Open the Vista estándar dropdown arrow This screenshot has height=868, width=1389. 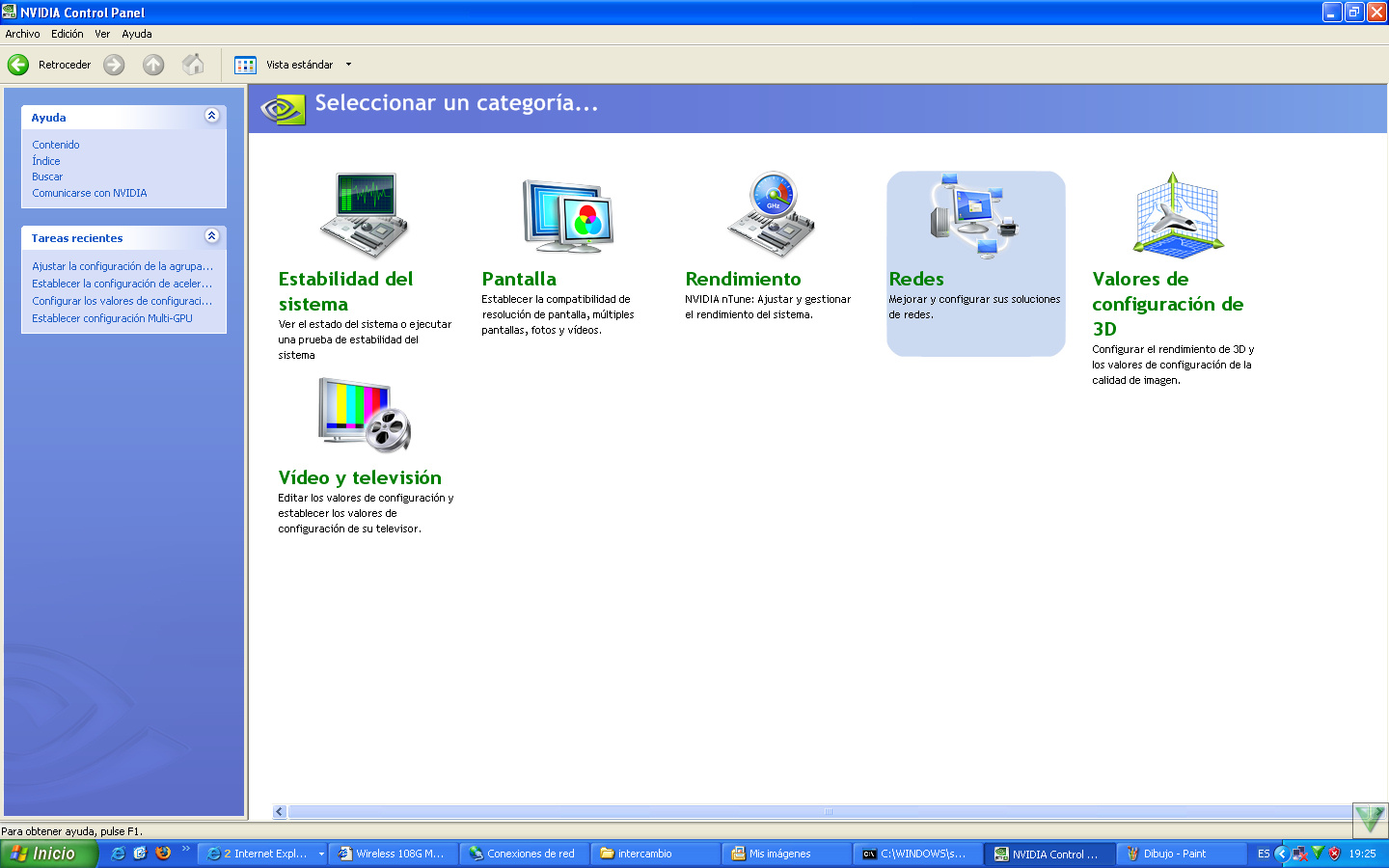tap(348, 65)
